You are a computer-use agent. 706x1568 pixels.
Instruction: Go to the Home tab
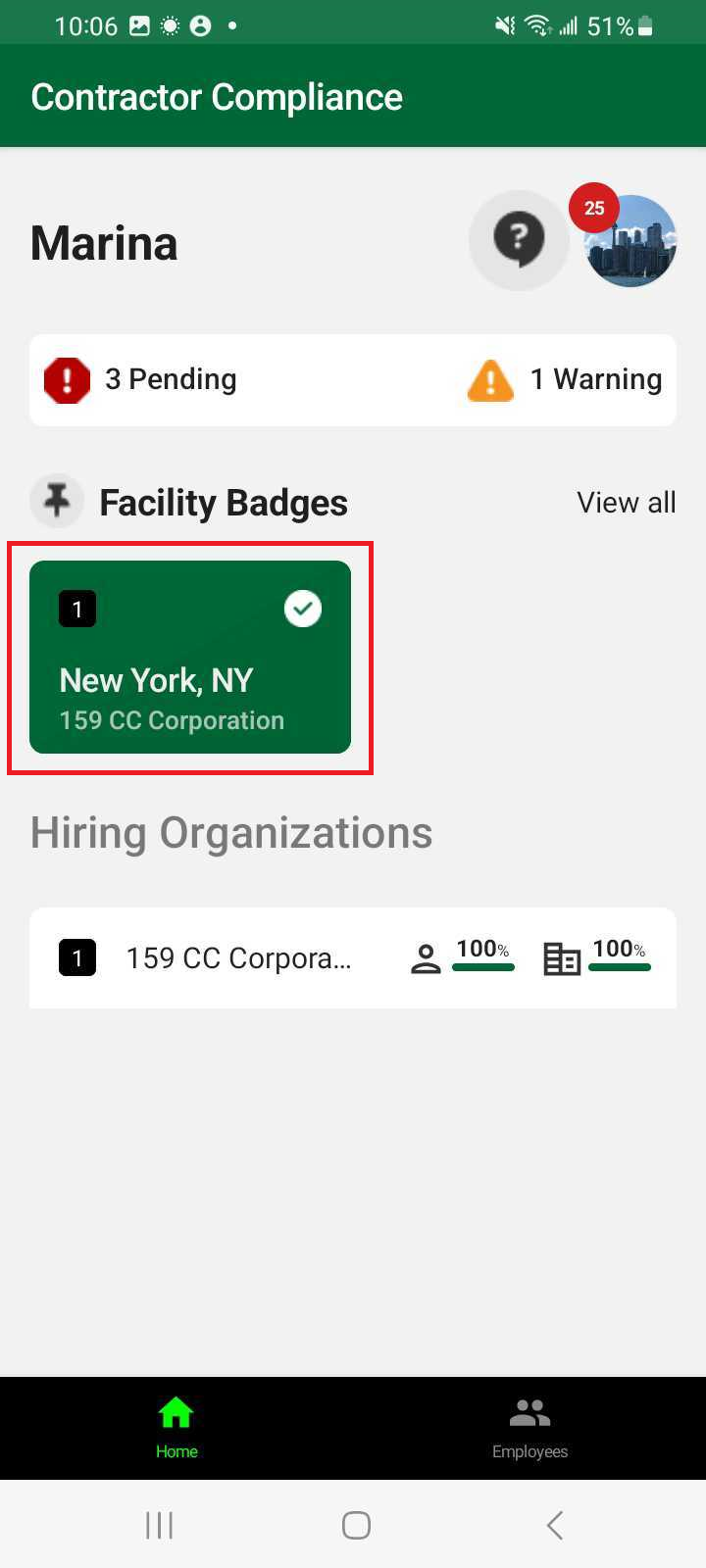(x=176, y=1427)
